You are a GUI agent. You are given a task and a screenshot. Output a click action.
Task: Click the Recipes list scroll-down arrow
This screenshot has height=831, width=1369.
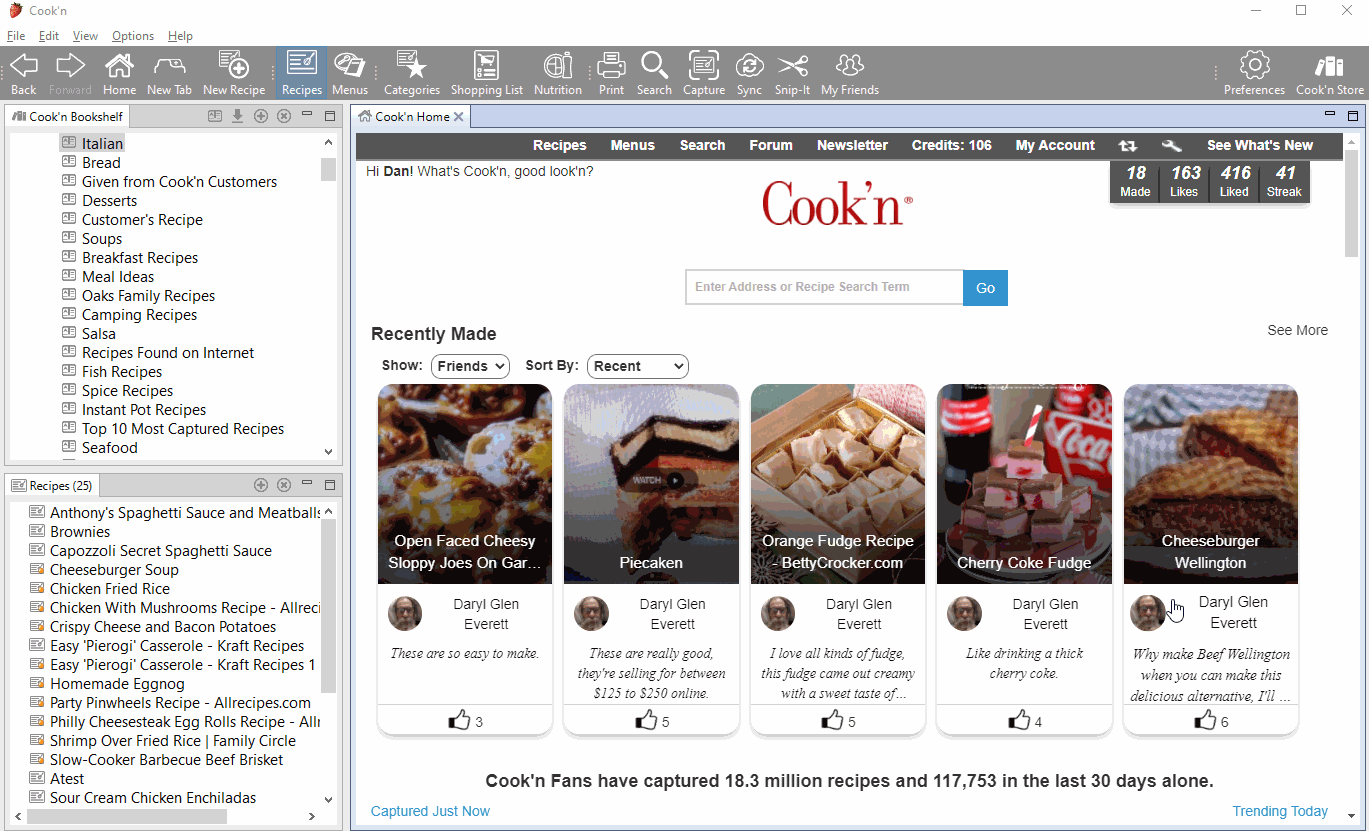point(329,800)
